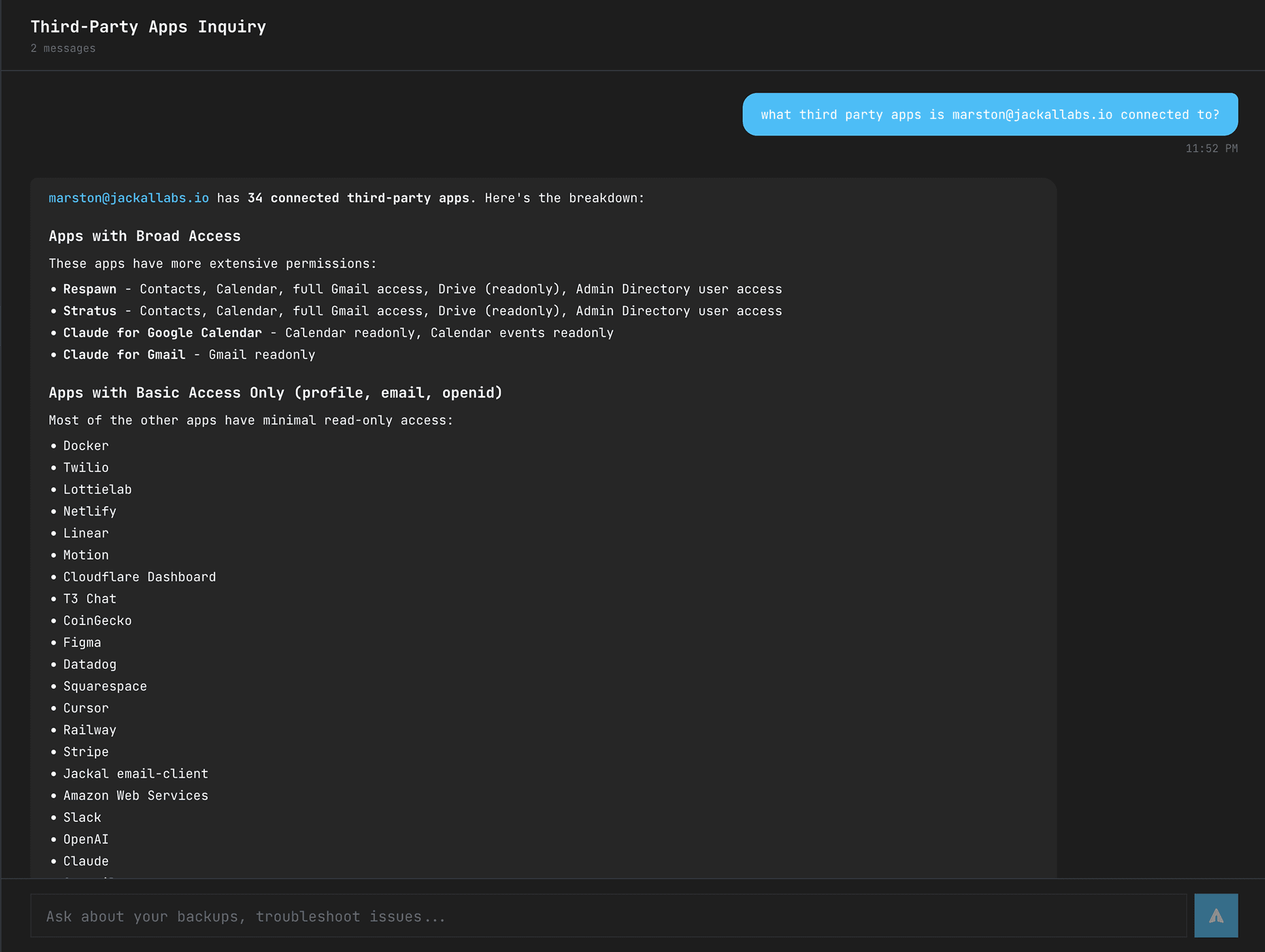Click the '34 connected third-party apps' bold text
This screenshot has height=952, width=1265.
pyautogui.click(x=358, y=198)
